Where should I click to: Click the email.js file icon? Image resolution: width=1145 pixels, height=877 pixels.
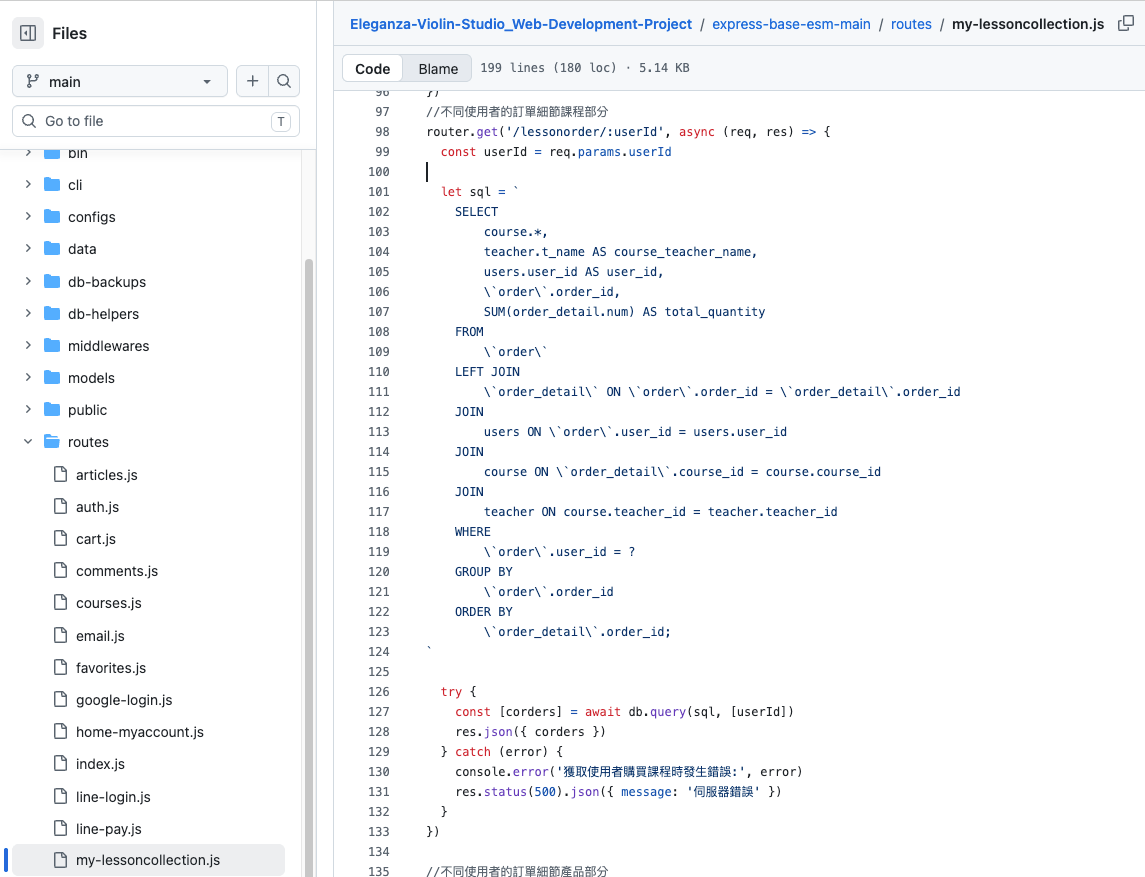61,636
